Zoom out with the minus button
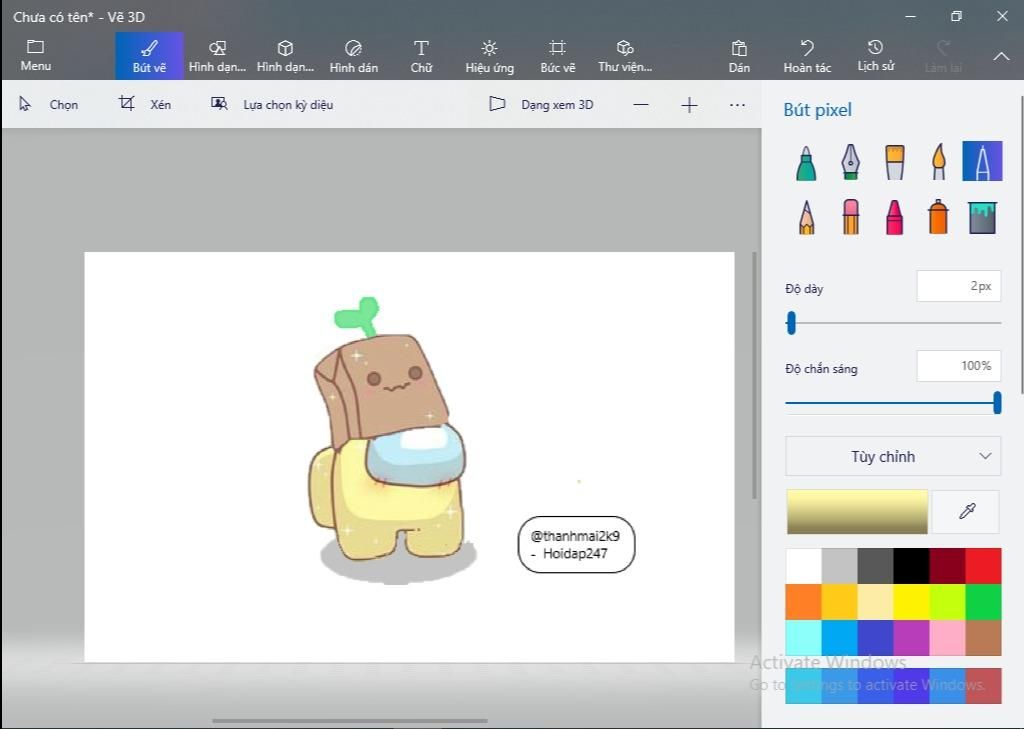 (641, 105)
